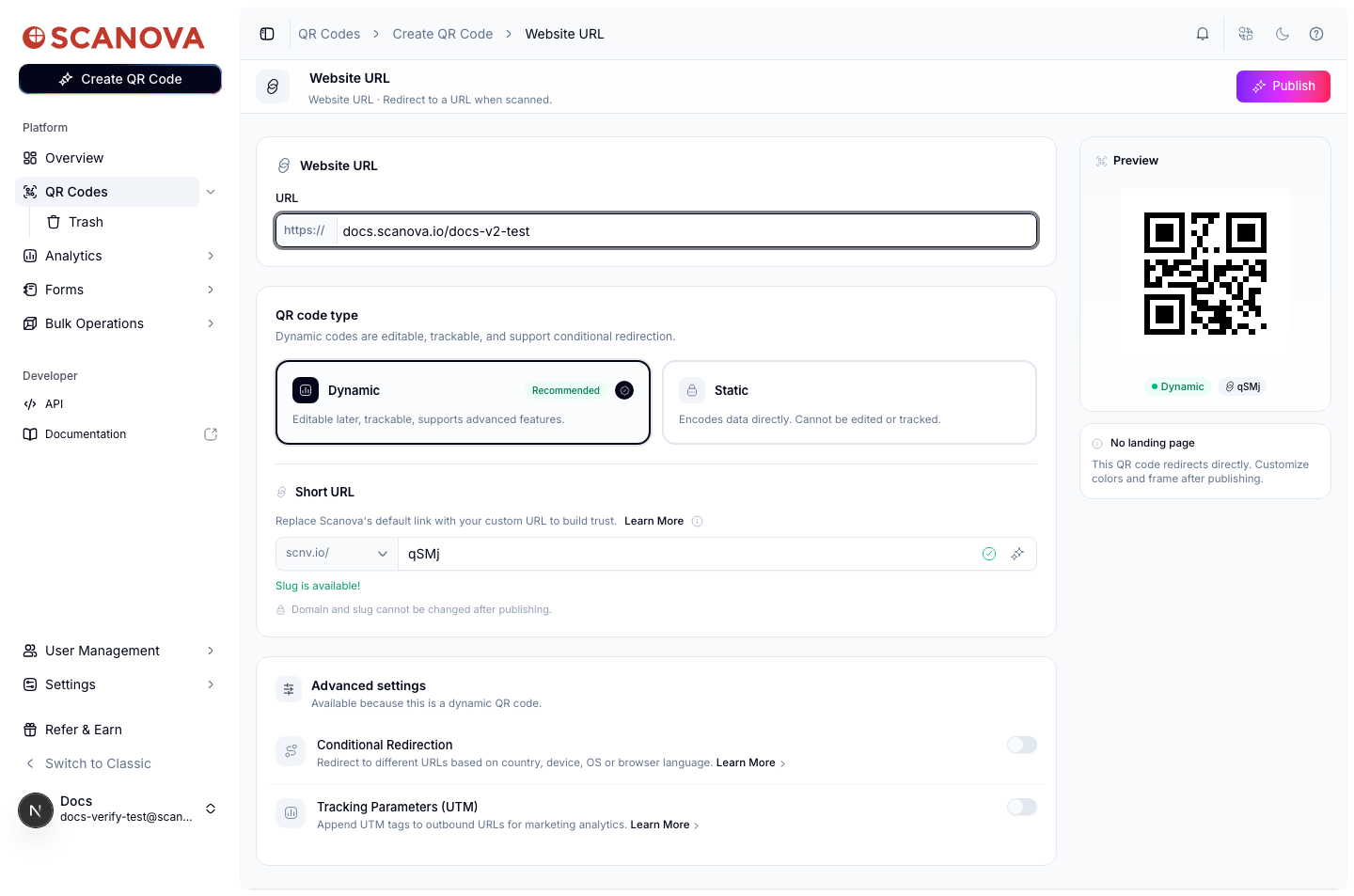The height and width of the screenshot is (896, 1354).
Task: Click the link icon beside Website URL header
Action: [x=273, y=86]
